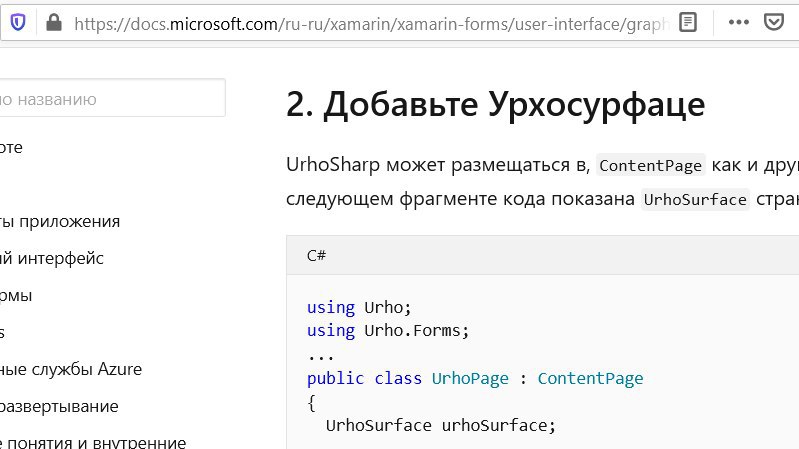Click inline code 'UrhoSurface' in paragraph
Image resolution: width=799 pixels, height=449 pixels.
(x=695, y=199)
